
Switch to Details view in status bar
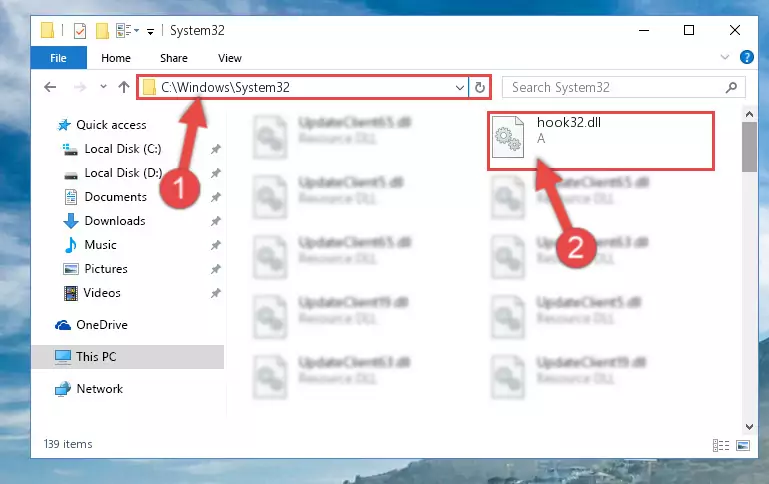tap(720, 445)
